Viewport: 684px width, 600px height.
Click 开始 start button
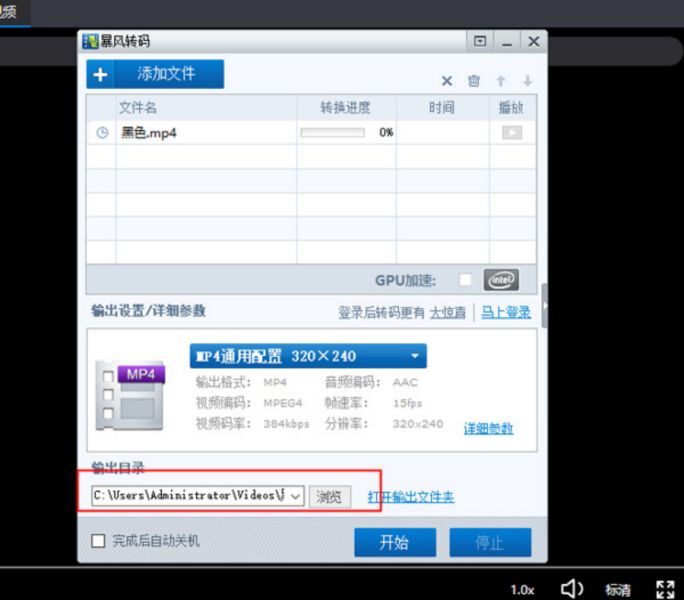(x=395, y=542)
